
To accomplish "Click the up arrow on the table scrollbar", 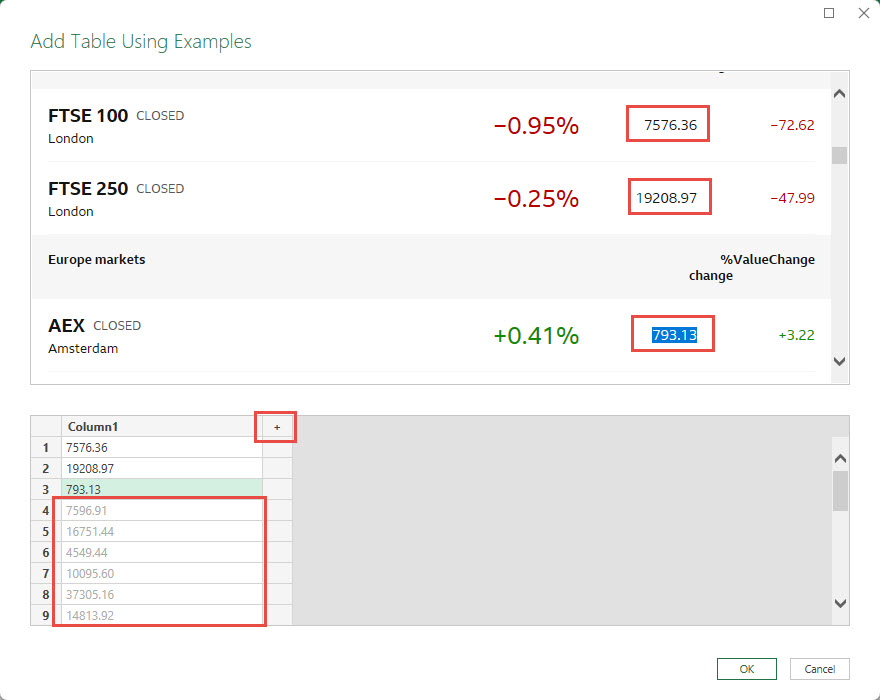I will coord(841,456).
